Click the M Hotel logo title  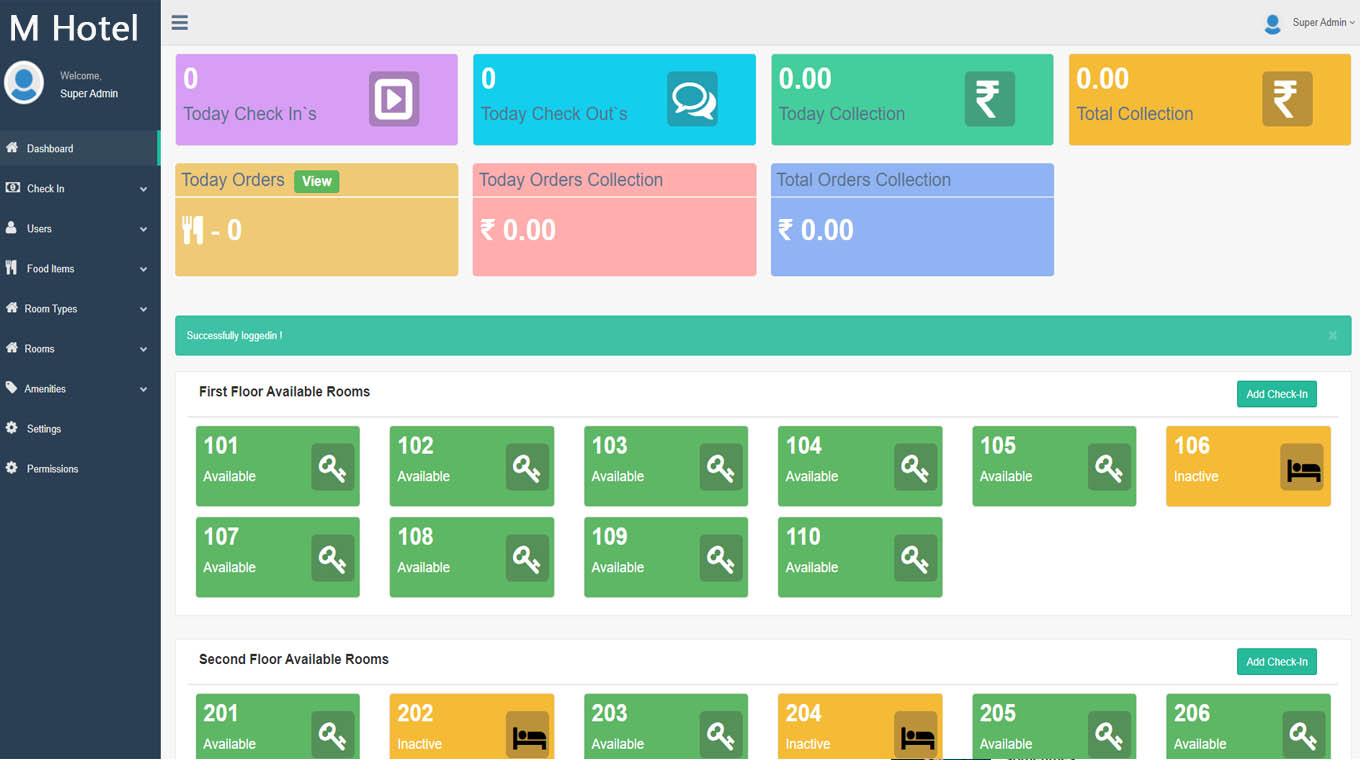(74, 28)
